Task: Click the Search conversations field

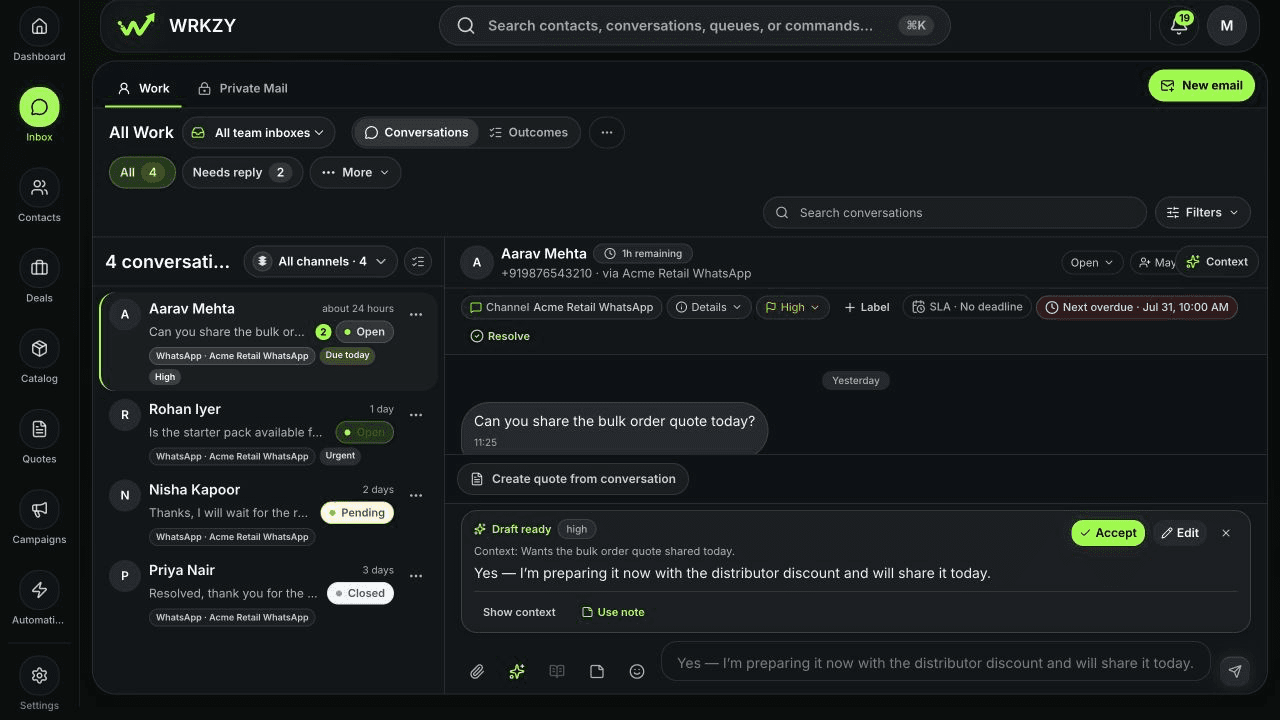Action: point(955,213)
